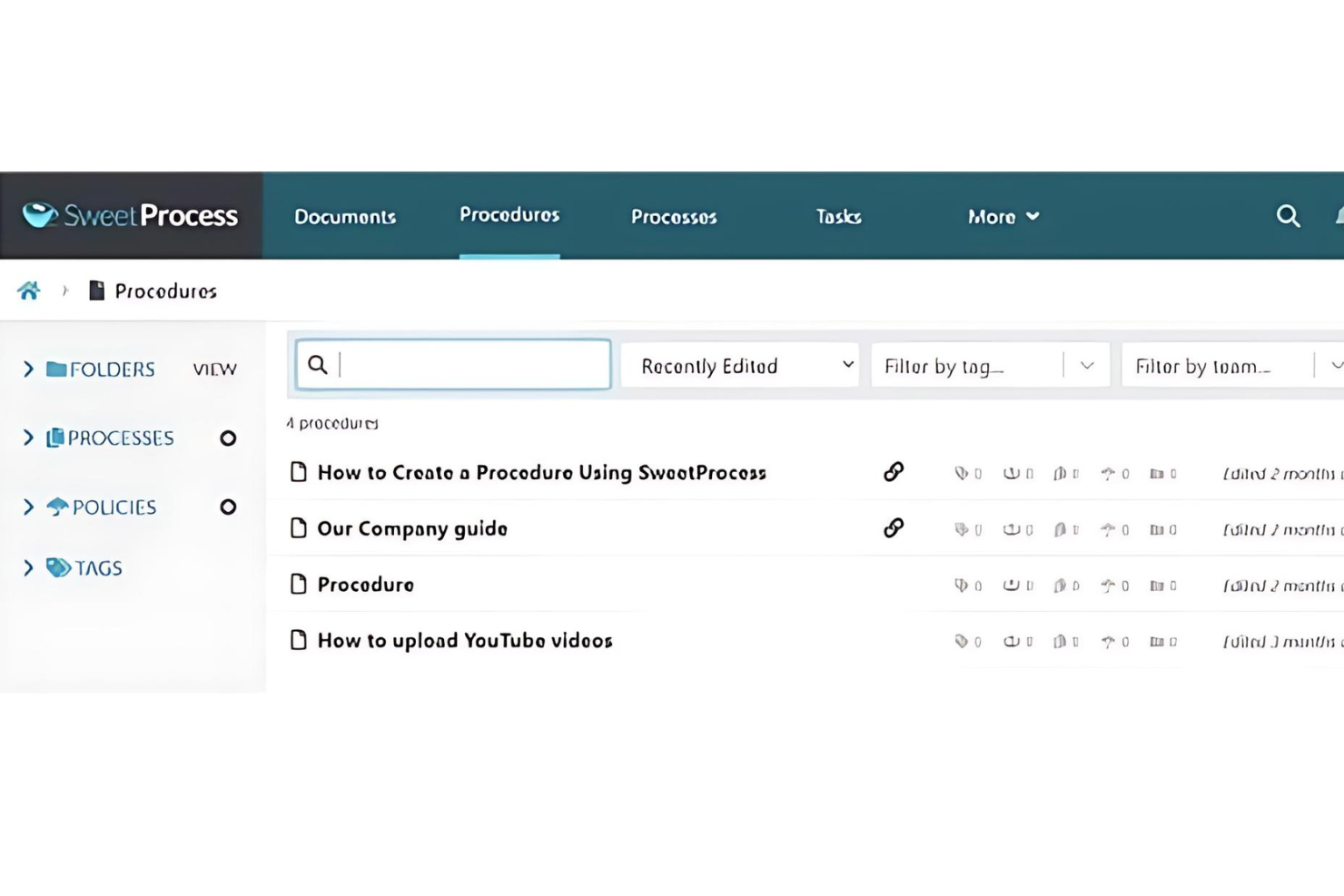Open the SweetProcess home icon in breadcrumb
Viewport: 1344px width, 896px height.
pyautogui.click(x=28, y=290)
